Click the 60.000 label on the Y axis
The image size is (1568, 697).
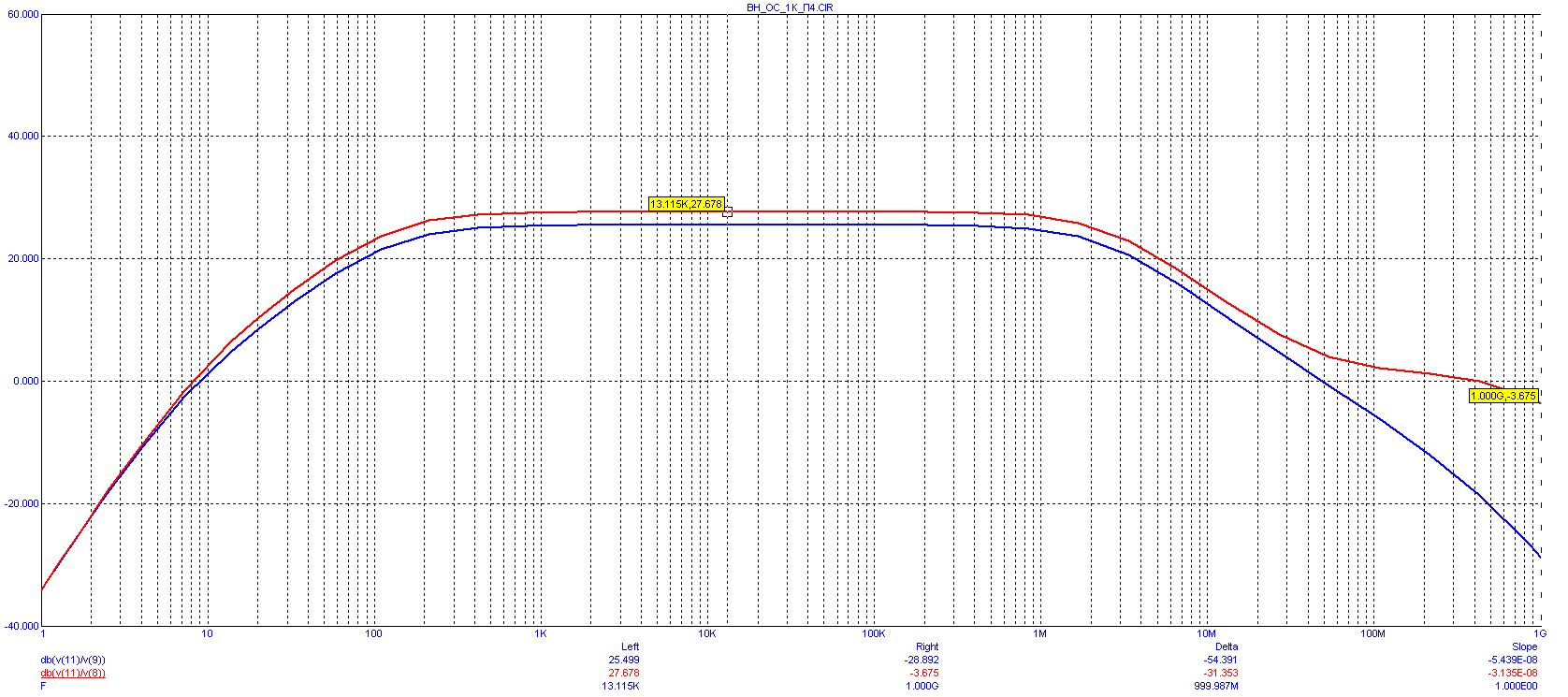click(x=23, y=15)
